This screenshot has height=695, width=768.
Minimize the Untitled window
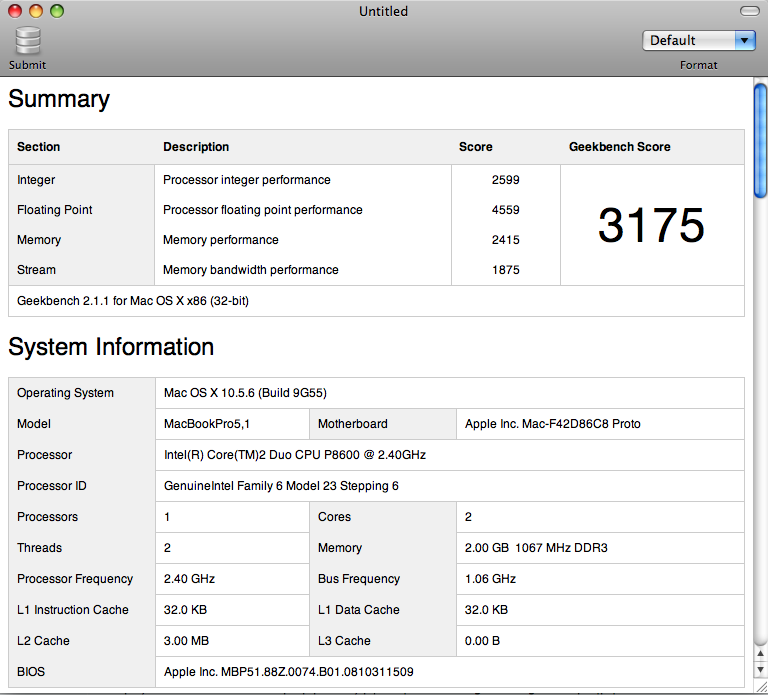[36, 11]
